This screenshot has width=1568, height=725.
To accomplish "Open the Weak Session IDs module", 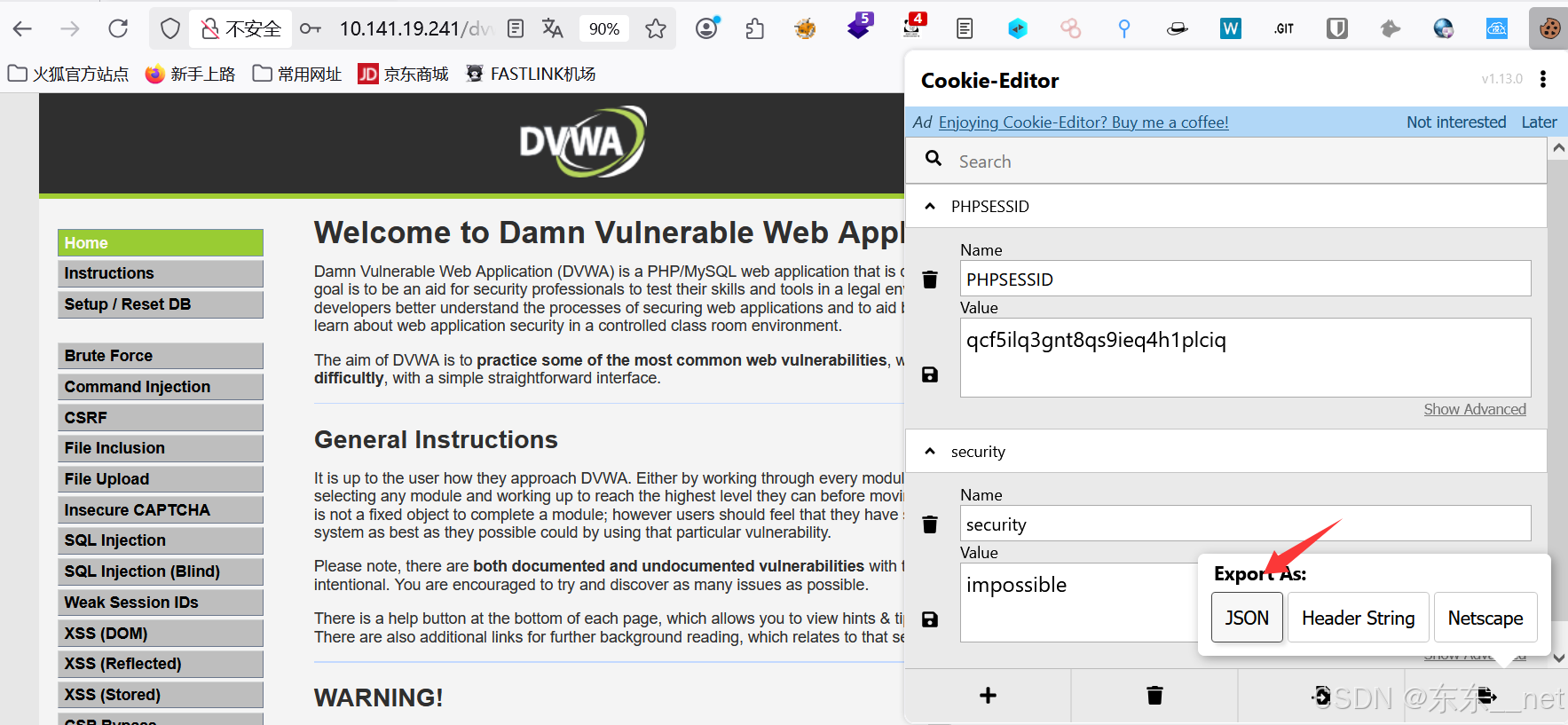I will (161, 603).
